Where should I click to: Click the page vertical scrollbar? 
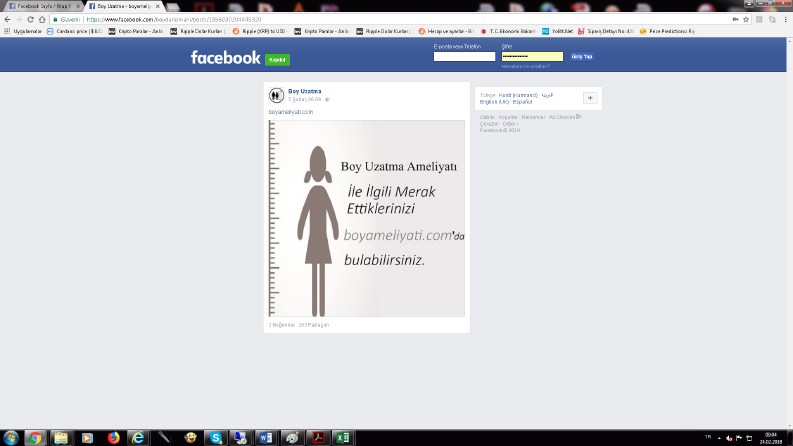pos(789,233)
